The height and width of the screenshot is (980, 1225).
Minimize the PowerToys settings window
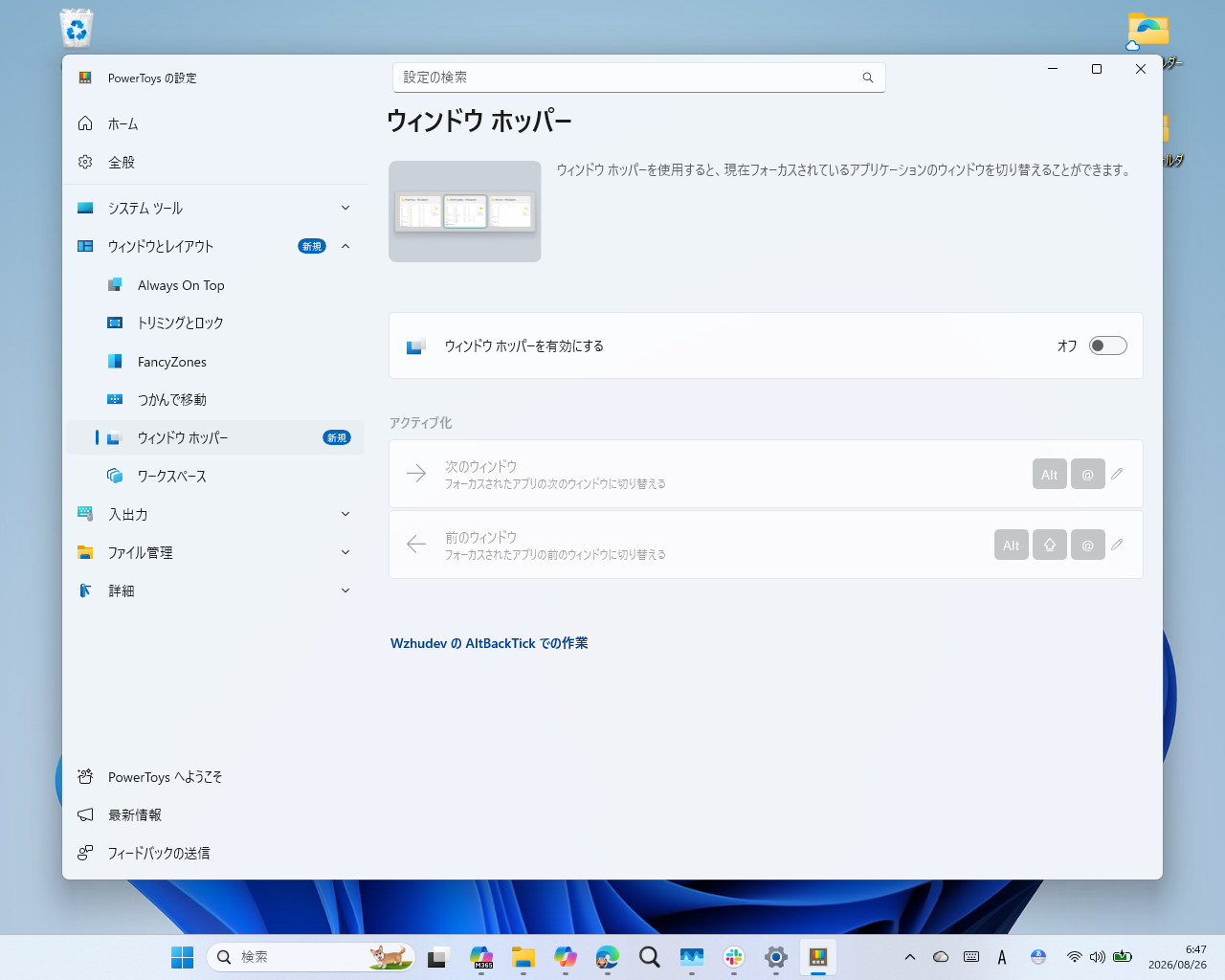tap(1053, 69)
